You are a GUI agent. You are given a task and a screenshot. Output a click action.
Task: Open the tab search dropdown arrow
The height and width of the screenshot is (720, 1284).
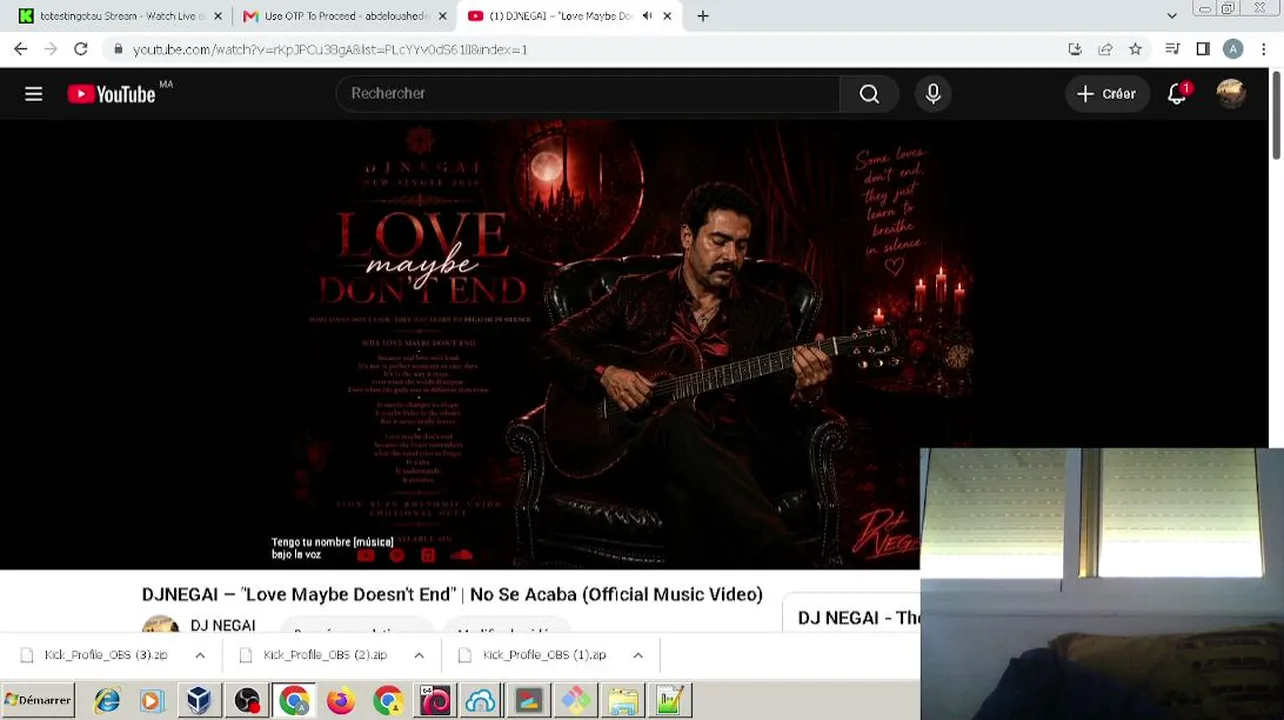(1172, 16)
